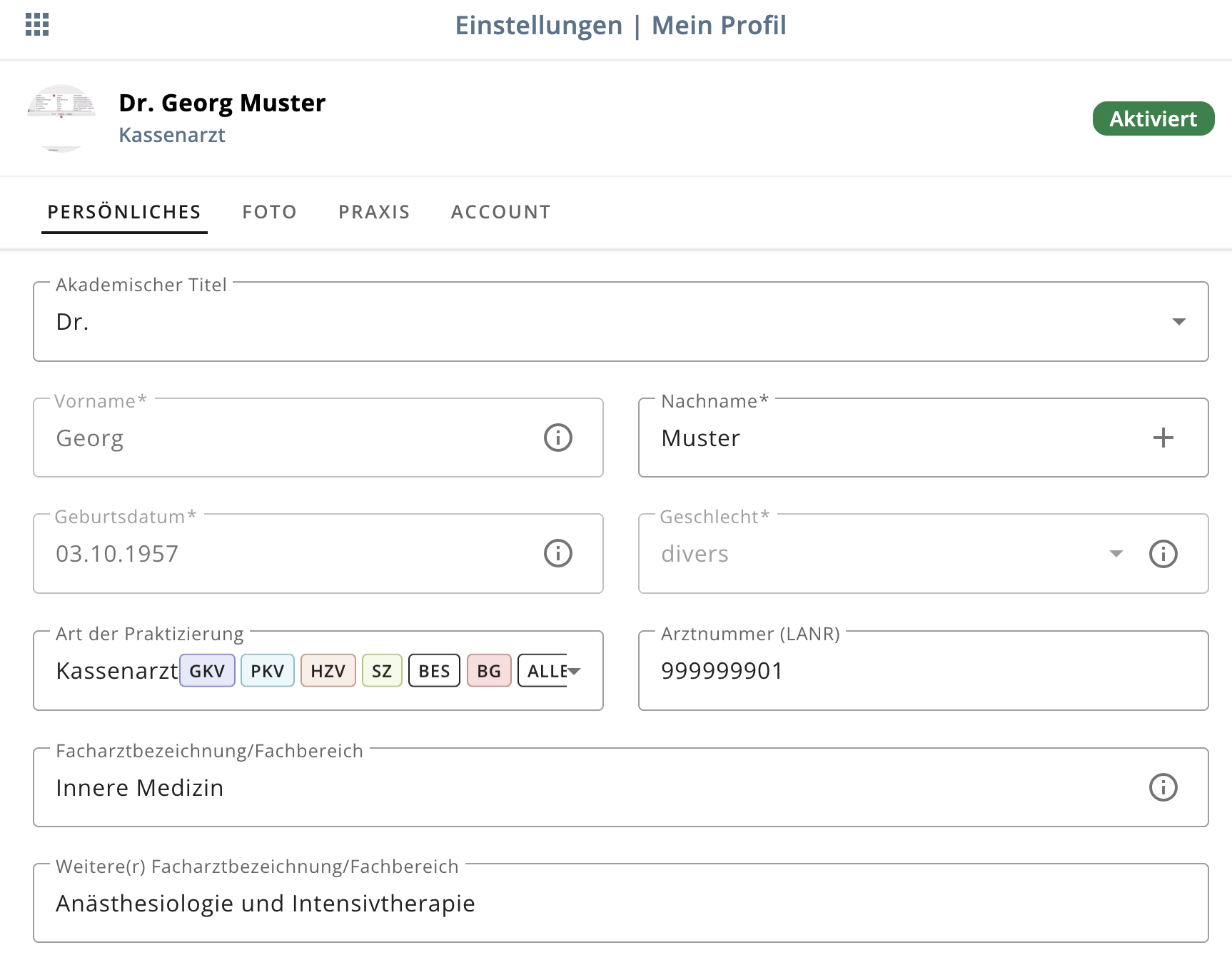
Task: Toggle the HZV tag
Action: (x=328, y=671)
